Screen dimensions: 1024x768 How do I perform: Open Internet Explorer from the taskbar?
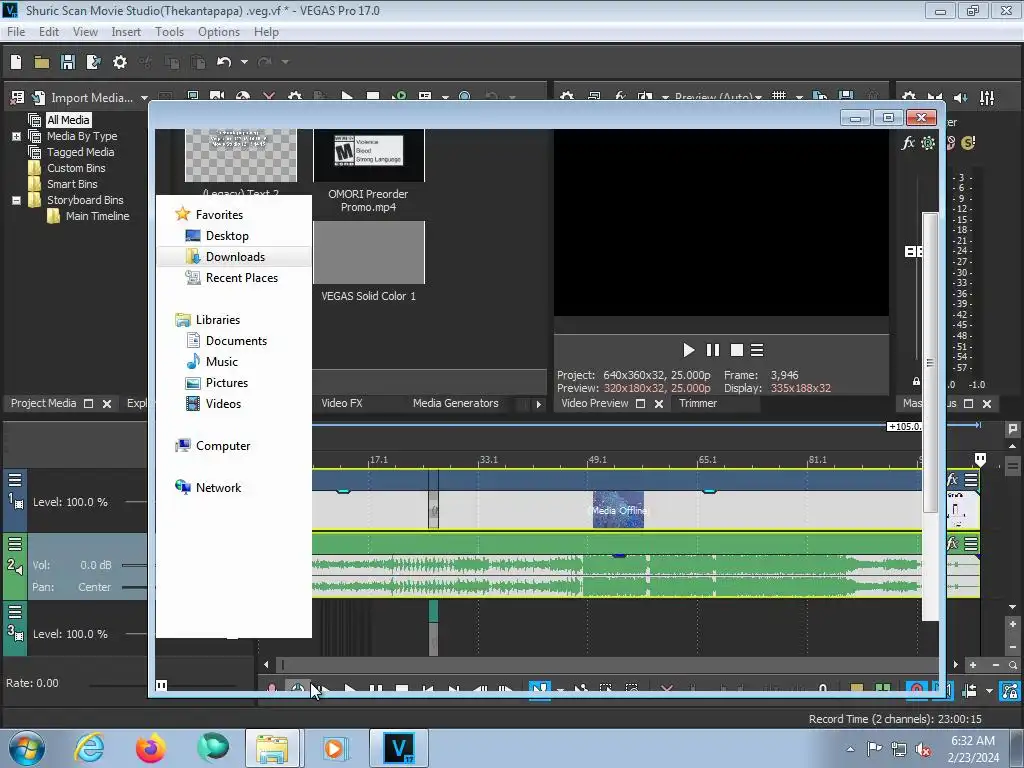tap(89, 748)
